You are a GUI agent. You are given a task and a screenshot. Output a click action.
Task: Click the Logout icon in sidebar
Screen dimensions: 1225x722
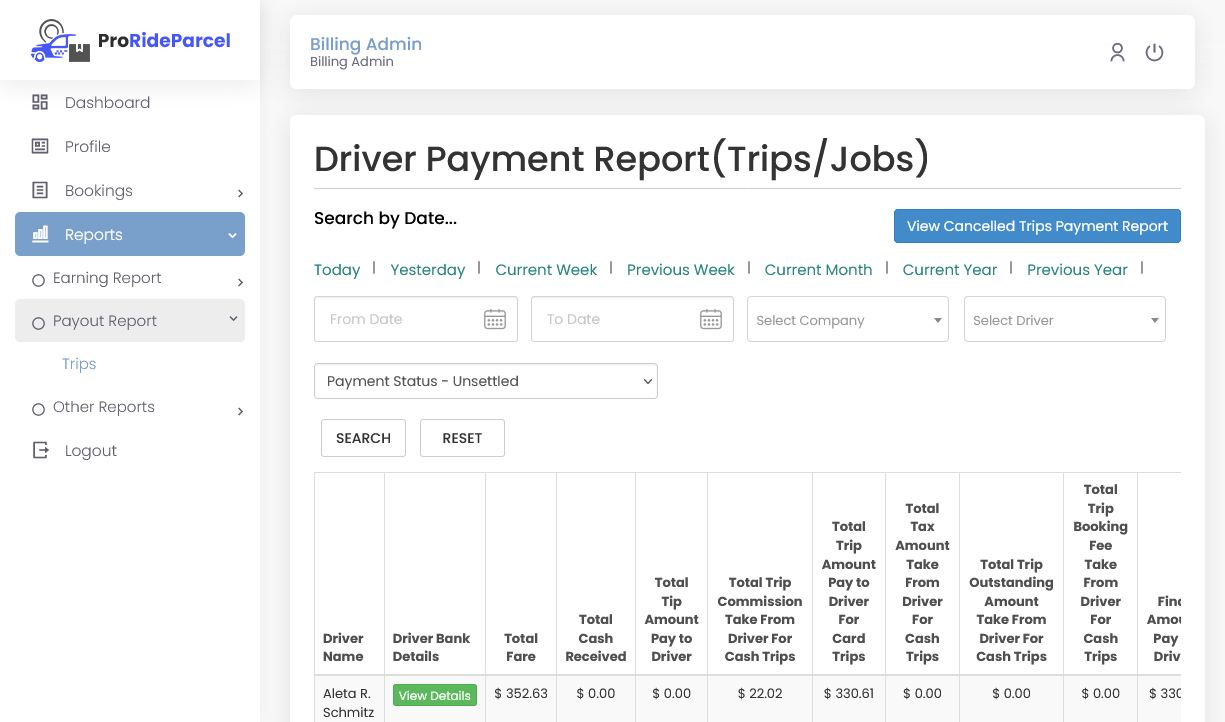(40, 450)
